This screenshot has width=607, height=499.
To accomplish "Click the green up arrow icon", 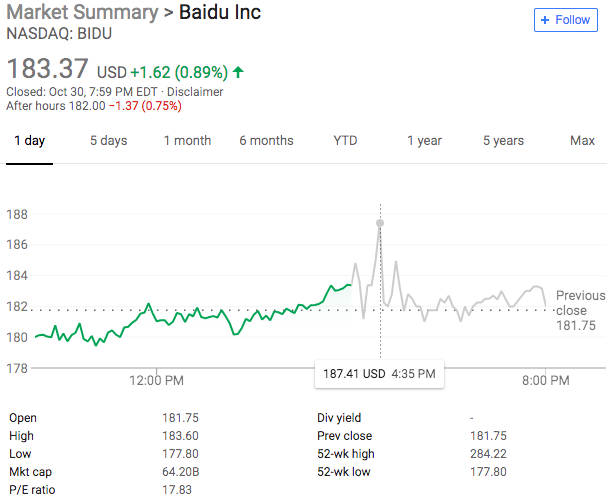I will pos(238,72).
